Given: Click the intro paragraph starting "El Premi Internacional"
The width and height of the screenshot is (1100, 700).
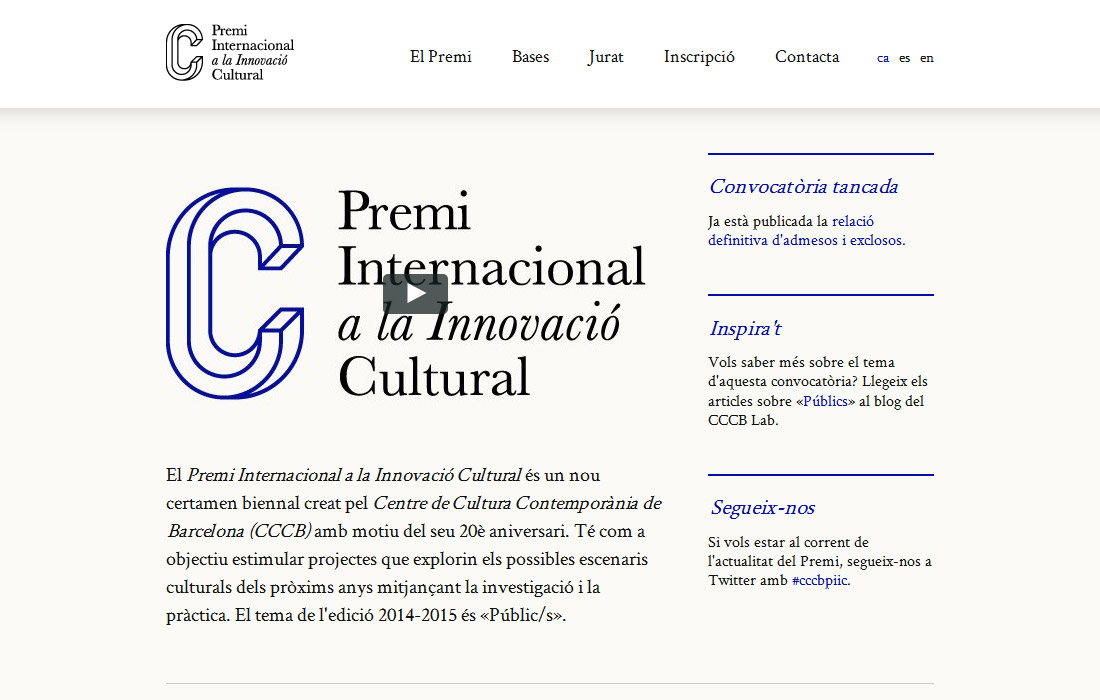Looking at the screenshot, I should [414, 545].
